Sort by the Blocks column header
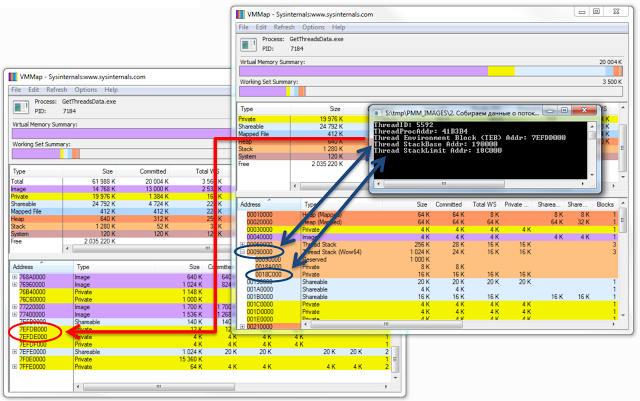640x401 pixels. pyautogui.click(x=605, y=204)
